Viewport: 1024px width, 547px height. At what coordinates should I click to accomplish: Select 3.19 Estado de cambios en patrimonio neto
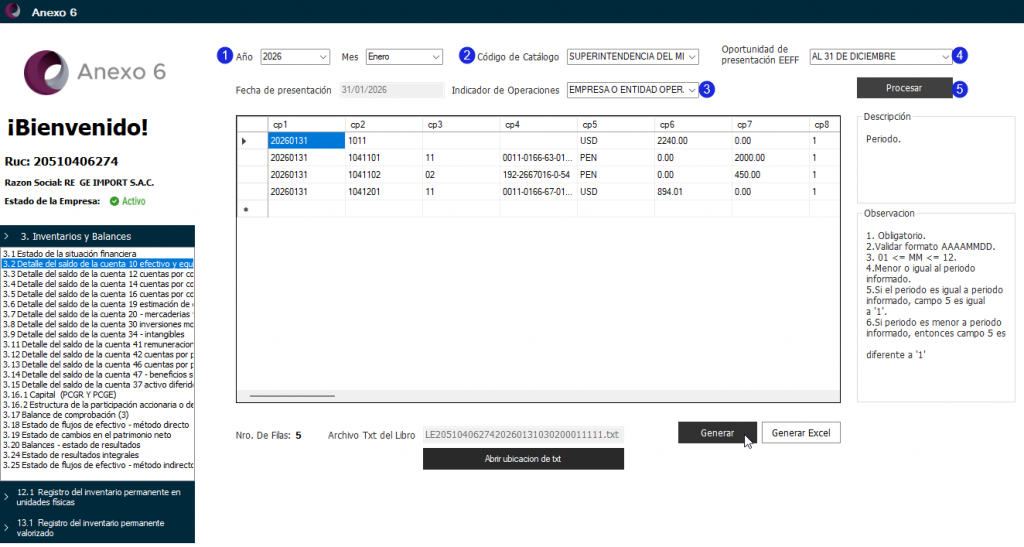(98, 435)
